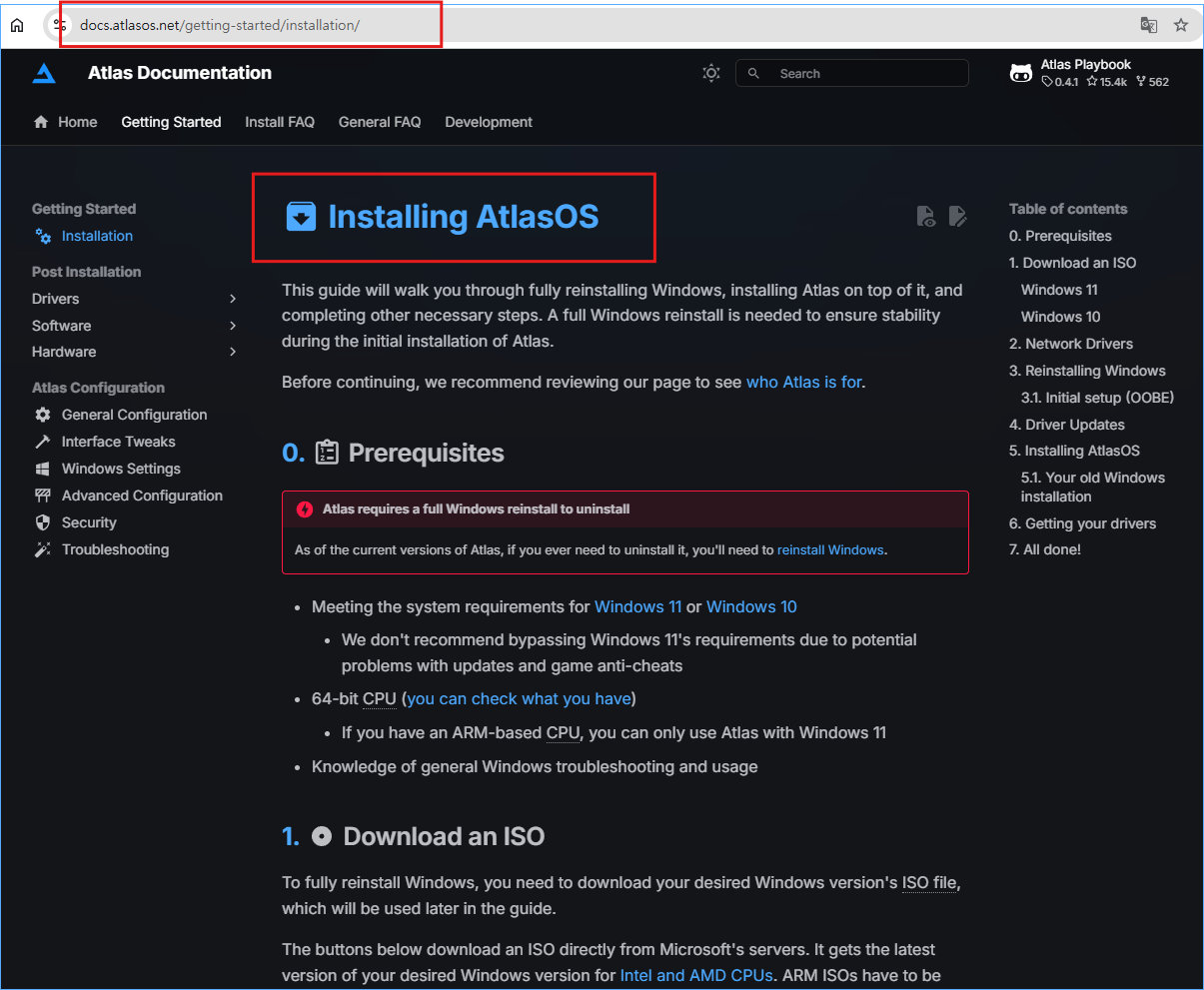Click the Search input field
Screen dimensions: 1204x990
point(852,73)
